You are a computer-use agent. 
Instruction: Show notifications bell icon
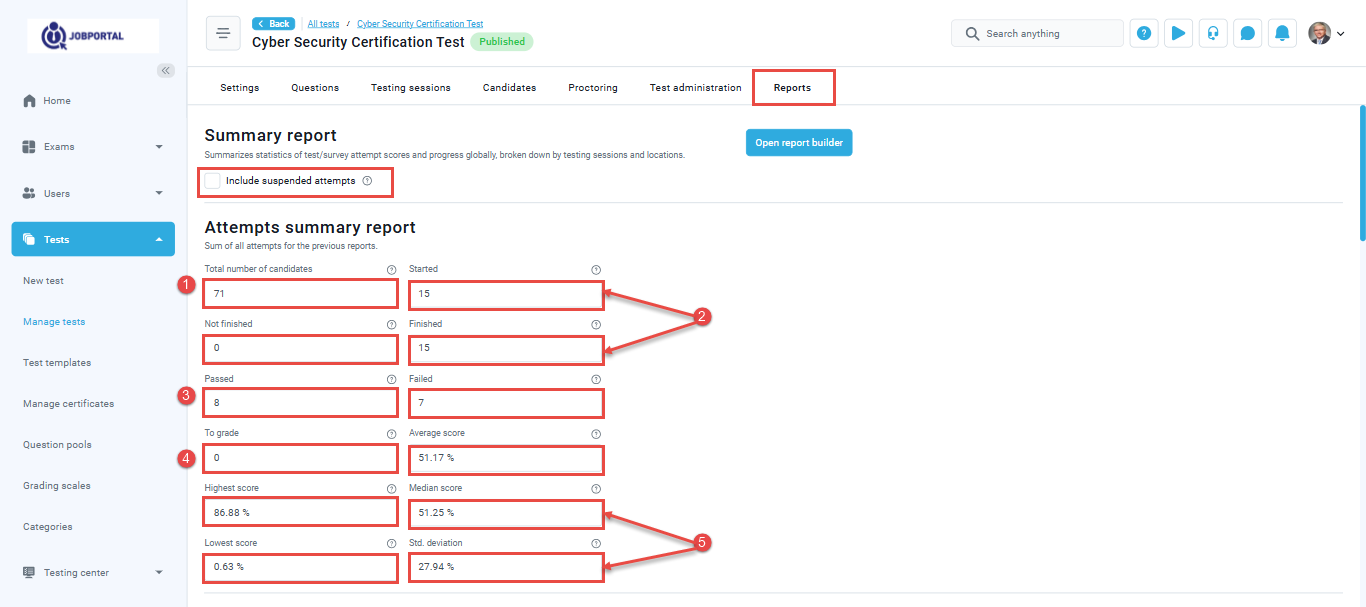[x=1282, y=33]
